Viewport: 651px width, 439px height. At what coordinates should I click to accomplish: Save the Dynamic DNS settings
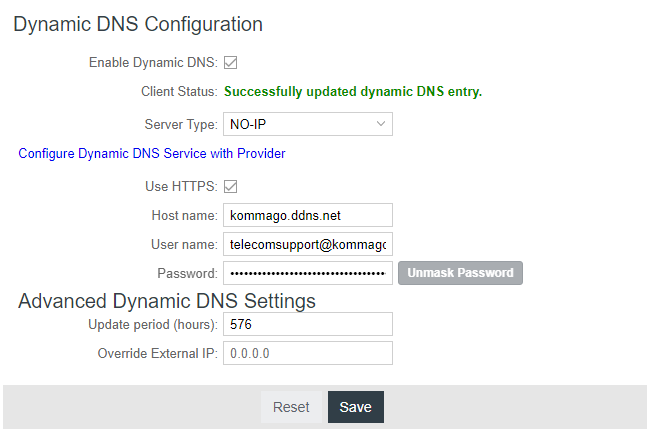(x=355, y=407)
